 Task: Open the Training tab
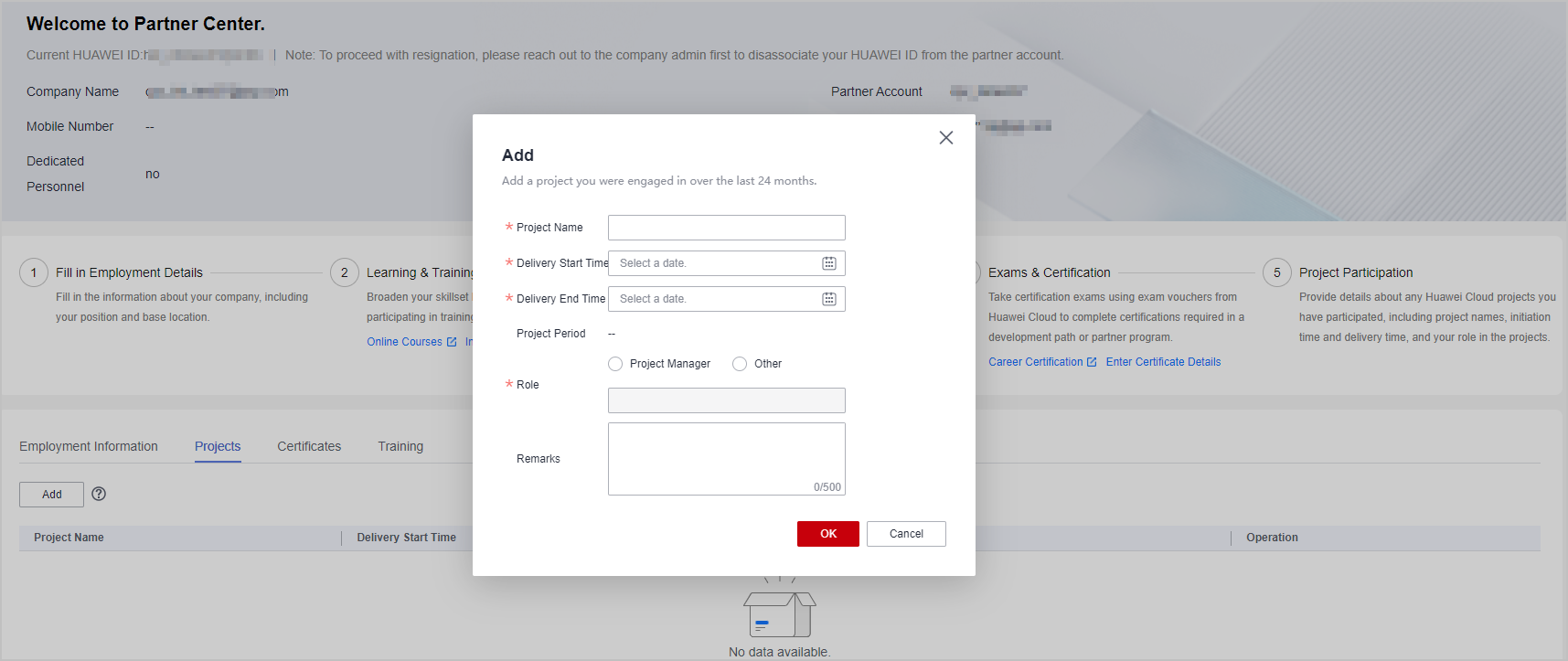(x=400, y=446)
